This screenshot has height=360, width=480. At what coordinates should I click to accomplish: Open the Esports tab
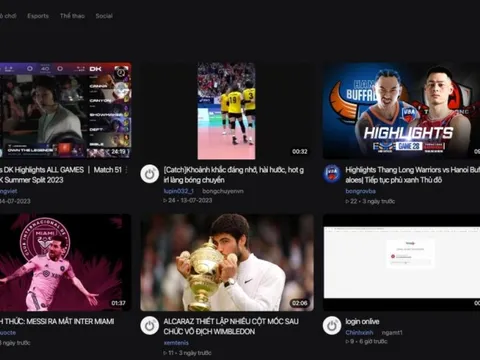click(x=38, y=16)
